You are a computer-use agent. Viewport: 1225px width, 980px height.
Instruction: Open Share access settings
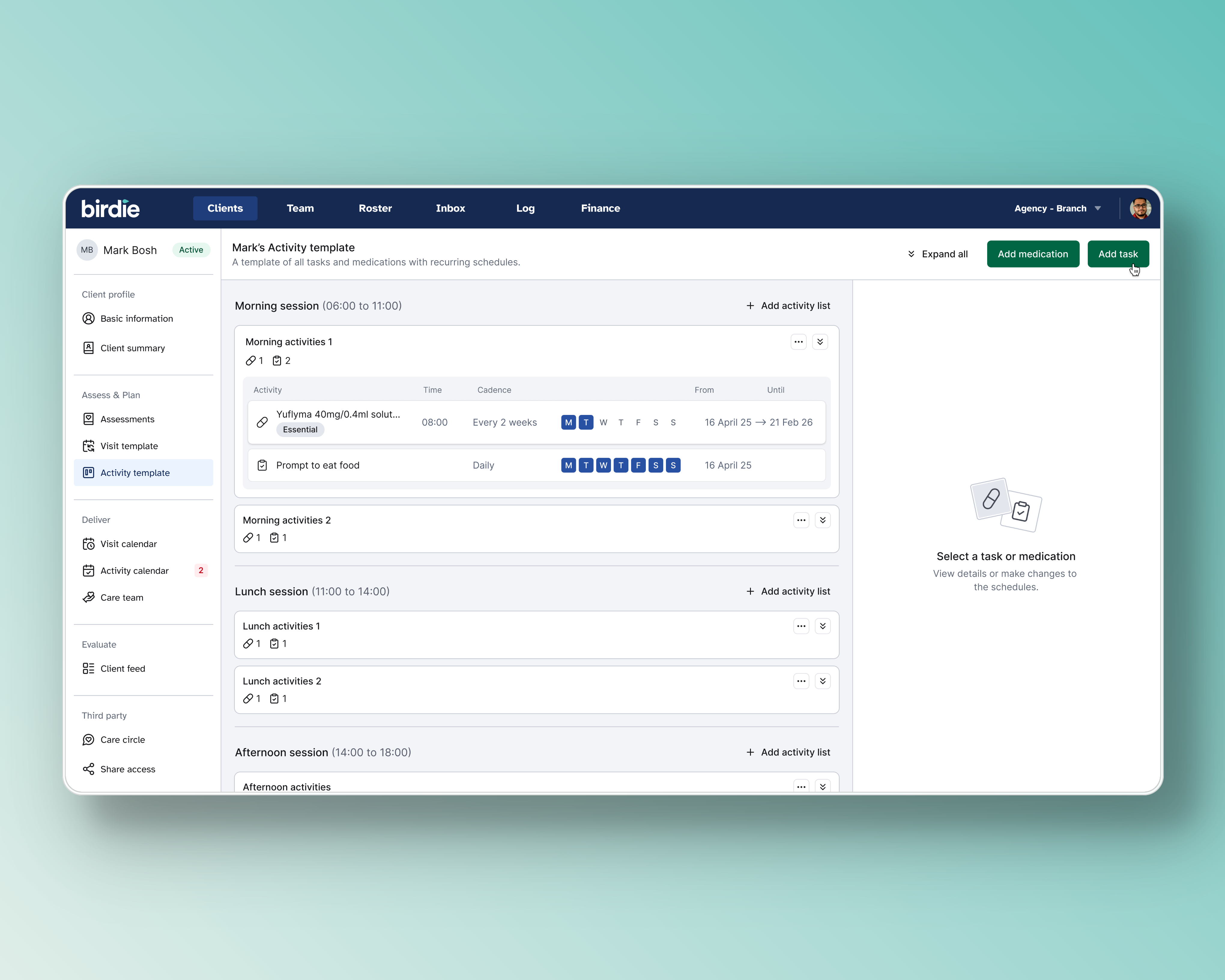tap(127, 769)
